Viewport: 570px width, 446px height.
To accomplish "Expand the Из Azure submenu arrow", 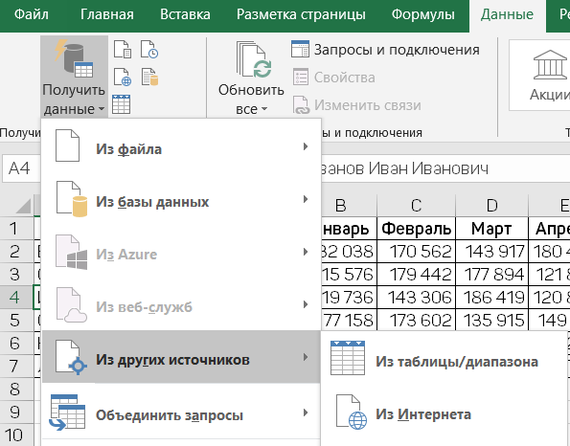I will tap(305, 252).
